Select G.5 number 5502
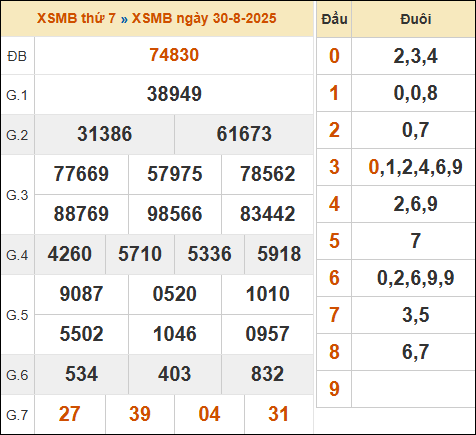 pyautogui.click(x=81, y=334)
